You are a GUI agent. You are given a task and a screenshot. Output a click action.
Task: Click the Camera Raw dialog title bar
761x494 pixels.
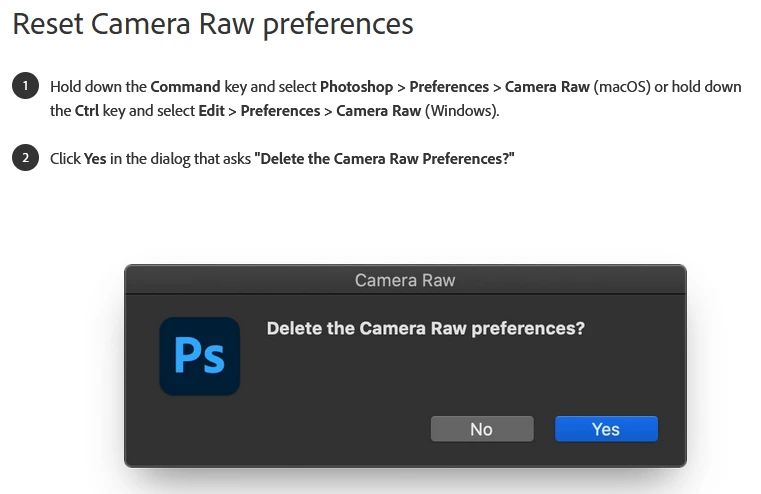click(405, 280)
